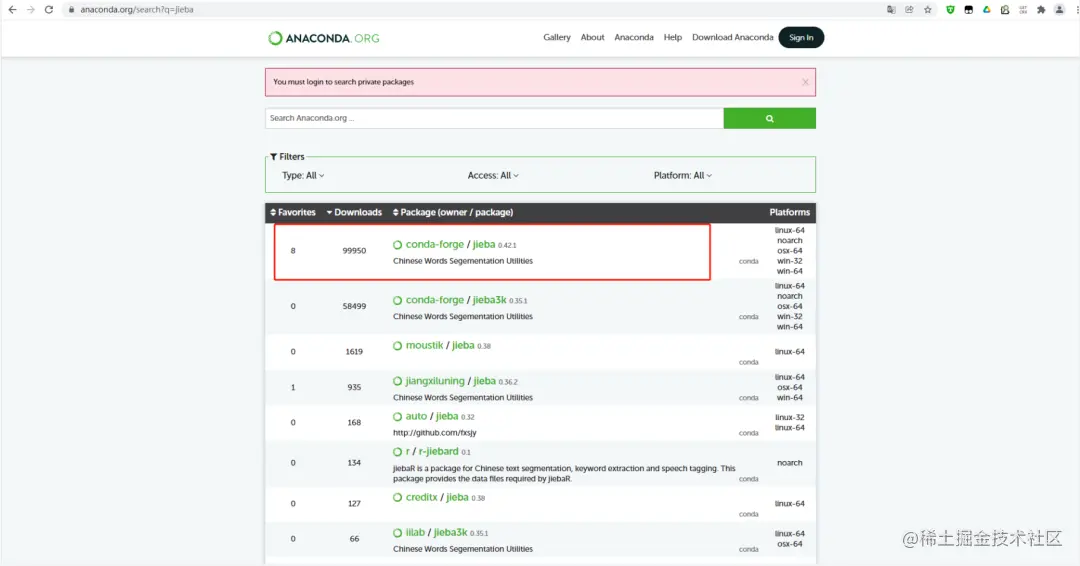
Task: Click the green shield extension icon
Action: [x=951, y=10]
